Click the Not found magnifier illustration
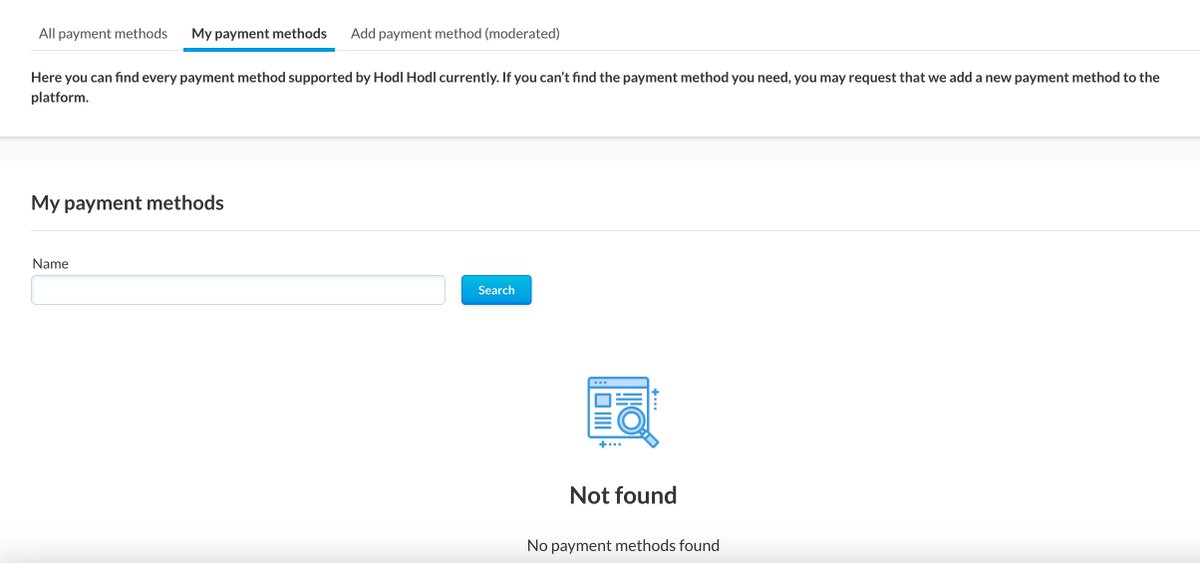The width and height of the screenshot is (1200, 563). [623, 412]
